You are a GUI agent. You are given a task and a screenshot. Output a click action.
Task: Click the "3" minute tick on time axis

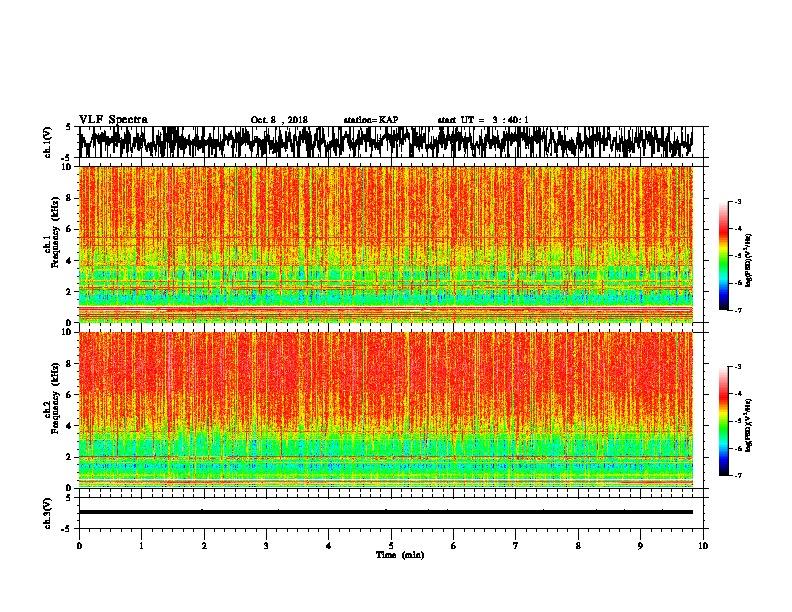[x=266, y=546]
